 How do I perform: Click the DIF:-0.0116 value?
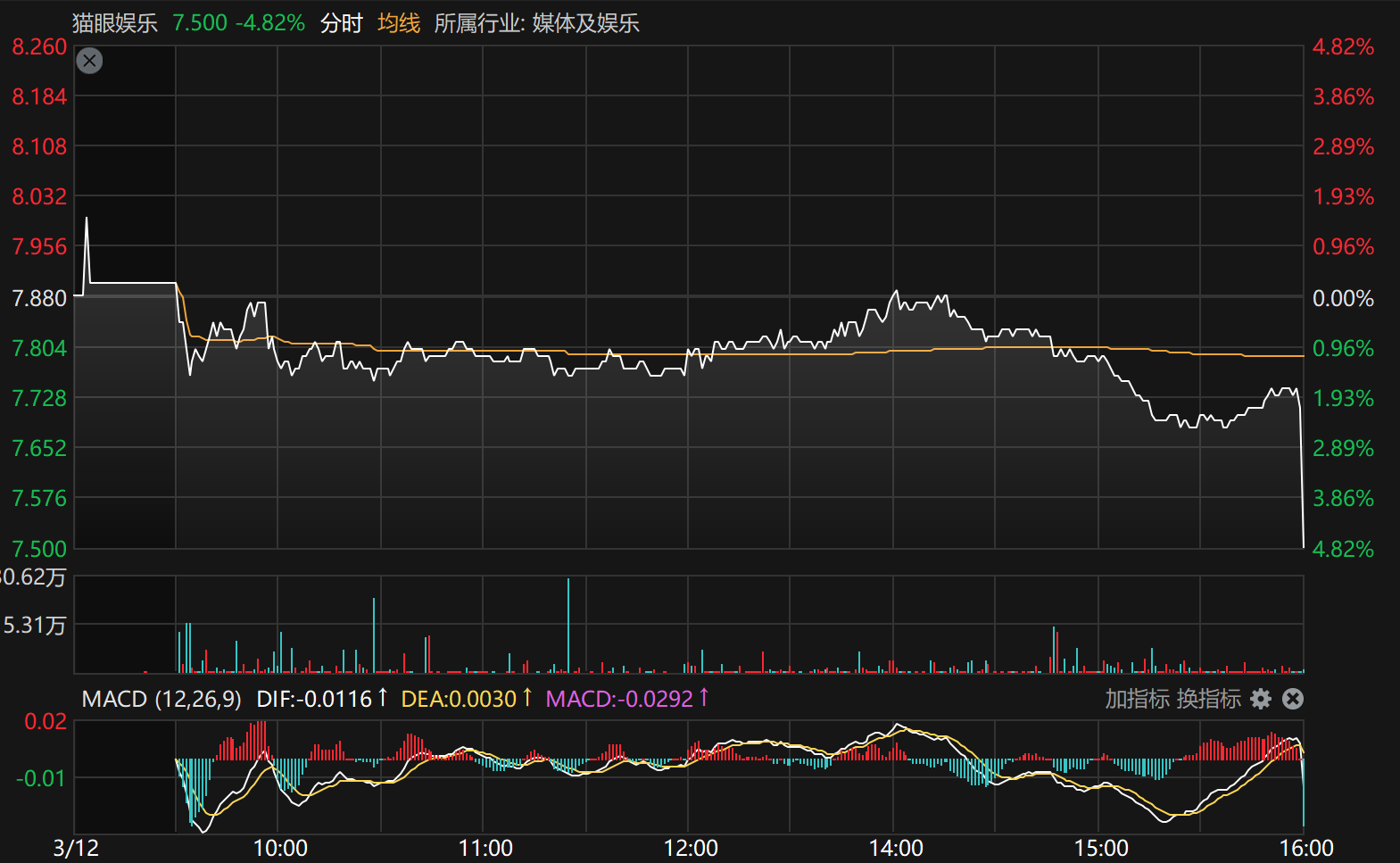[314, 699]
